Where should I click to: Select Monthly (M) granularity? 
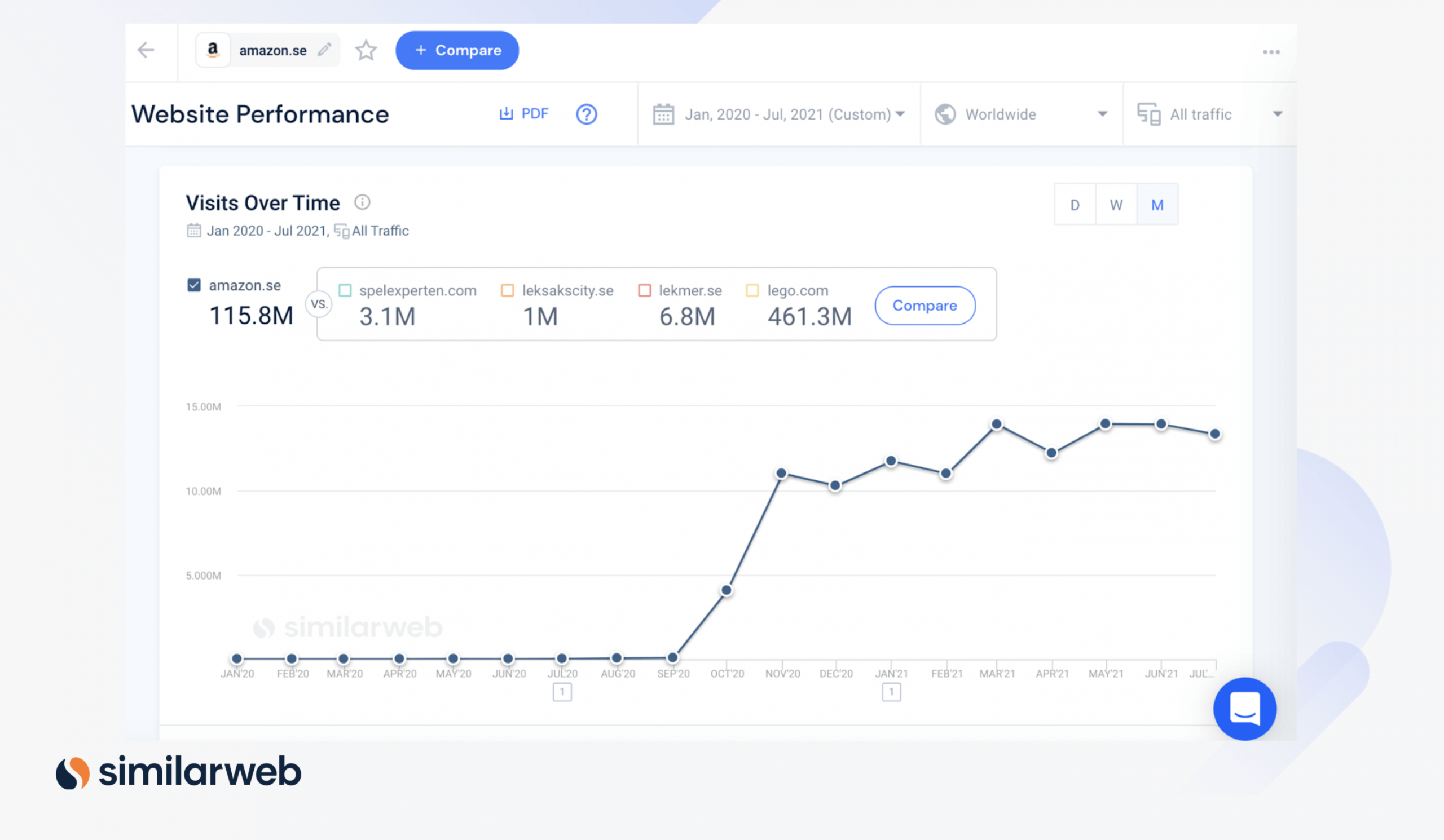point(1157,205)
